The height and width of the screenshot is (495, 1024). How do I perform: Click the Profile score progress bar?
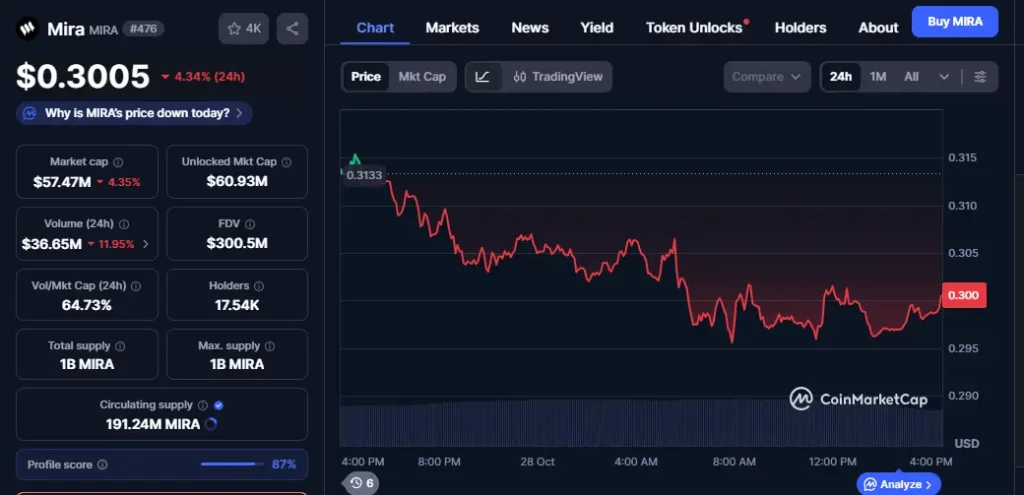[229, 464]
